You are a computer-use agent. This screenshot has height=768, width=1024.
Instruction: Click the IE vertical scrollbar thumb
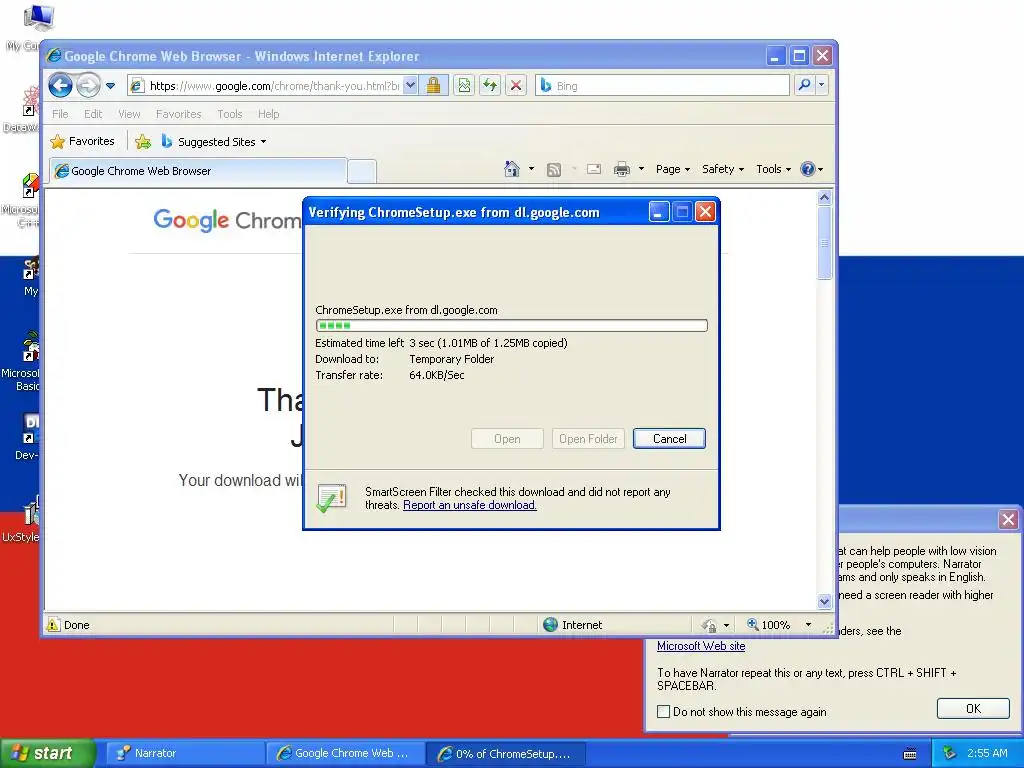(x=824, y=242)
